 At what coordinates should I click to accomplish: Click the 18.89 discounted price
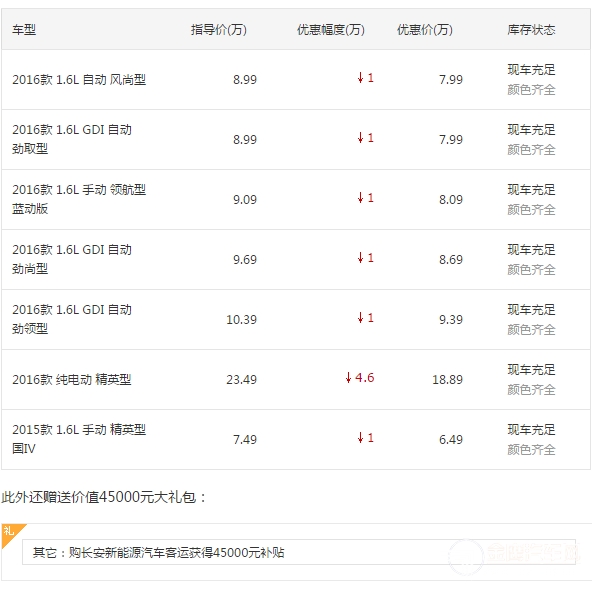pyautogui.click(x=447, y=379)
